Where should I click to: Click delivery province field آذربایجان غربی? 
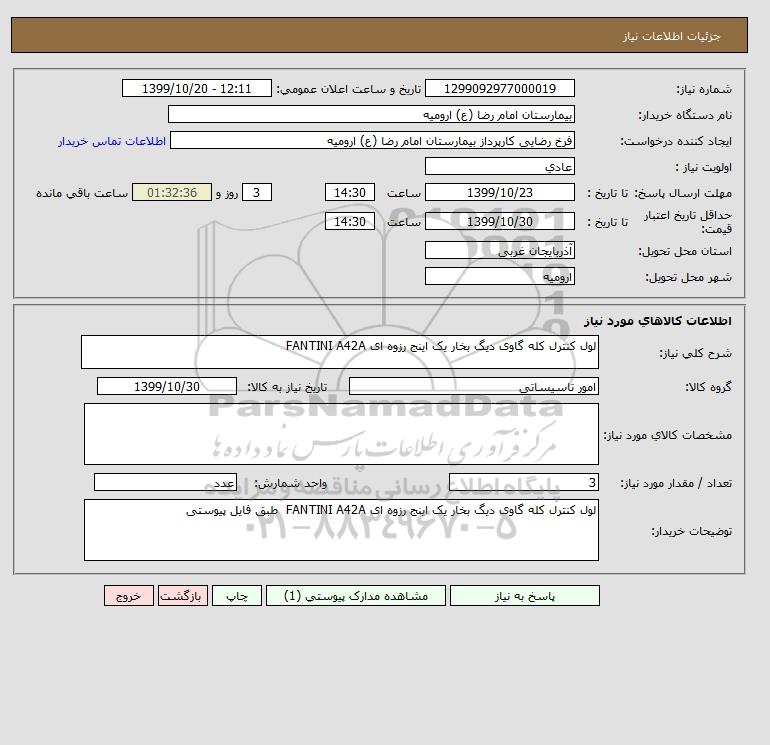coord(499,250)
